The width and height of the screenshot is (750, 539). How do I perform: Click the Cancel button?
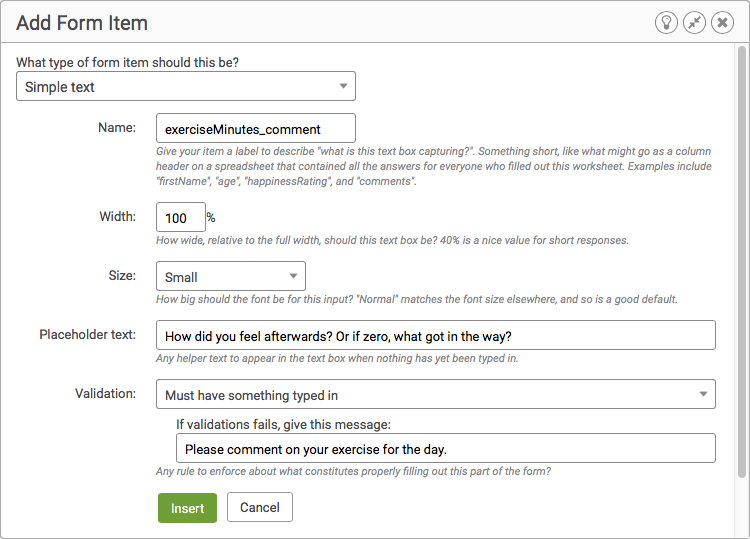pos(260,507)
